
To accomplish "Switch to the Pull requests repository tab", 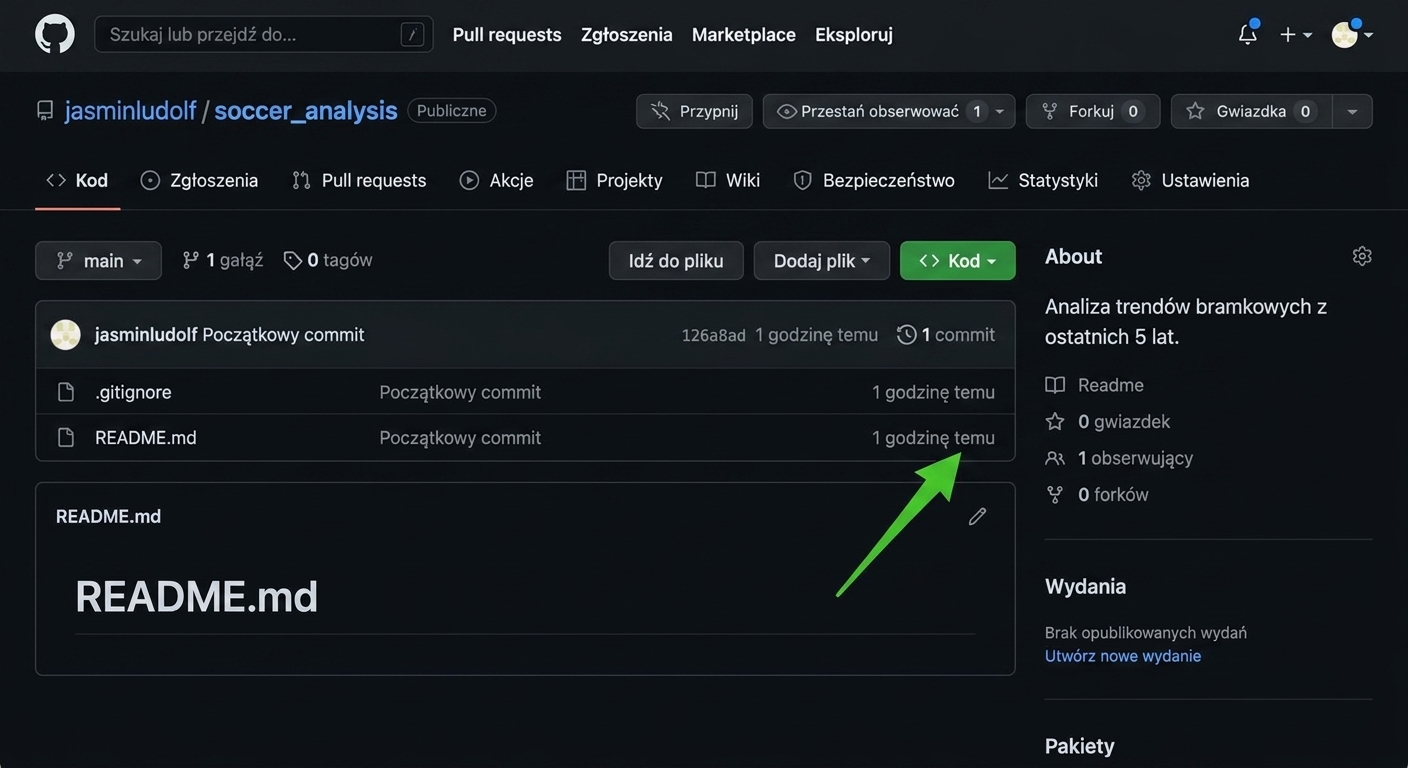I will click(359, 180).
